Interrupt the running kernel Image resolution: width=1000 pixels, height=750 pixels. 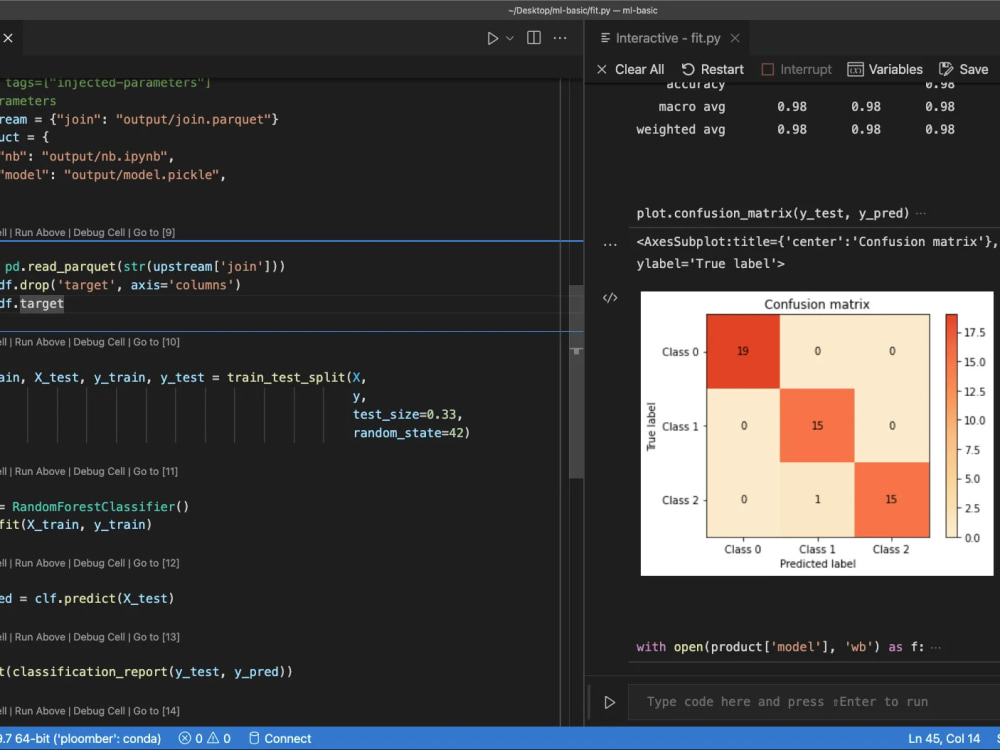797,70
